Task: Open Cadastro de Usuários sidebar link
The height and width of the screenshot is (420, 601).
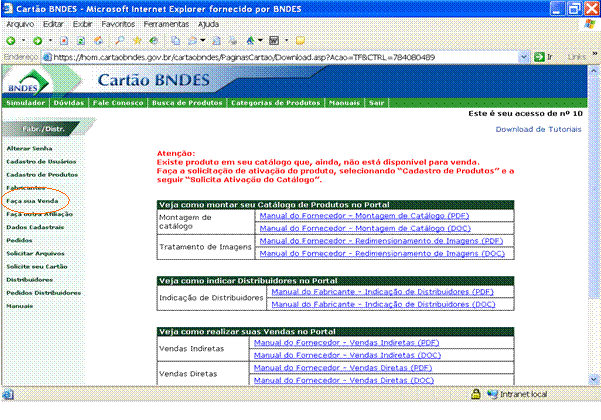Action: pyautogui.click(x=41, y=161)
